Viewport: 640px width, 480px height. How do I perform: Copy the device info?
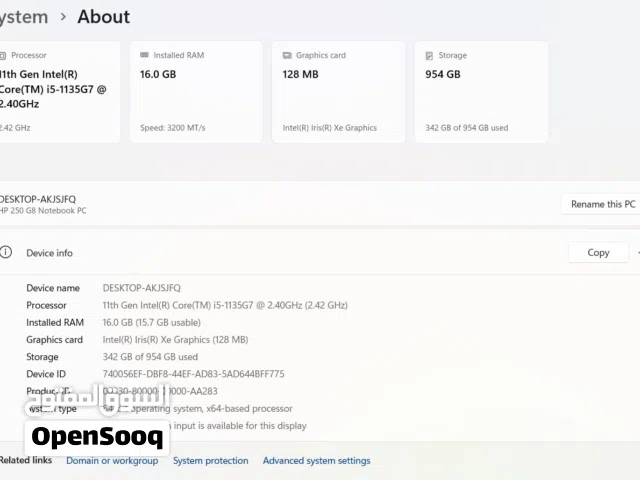pos(598,253)
